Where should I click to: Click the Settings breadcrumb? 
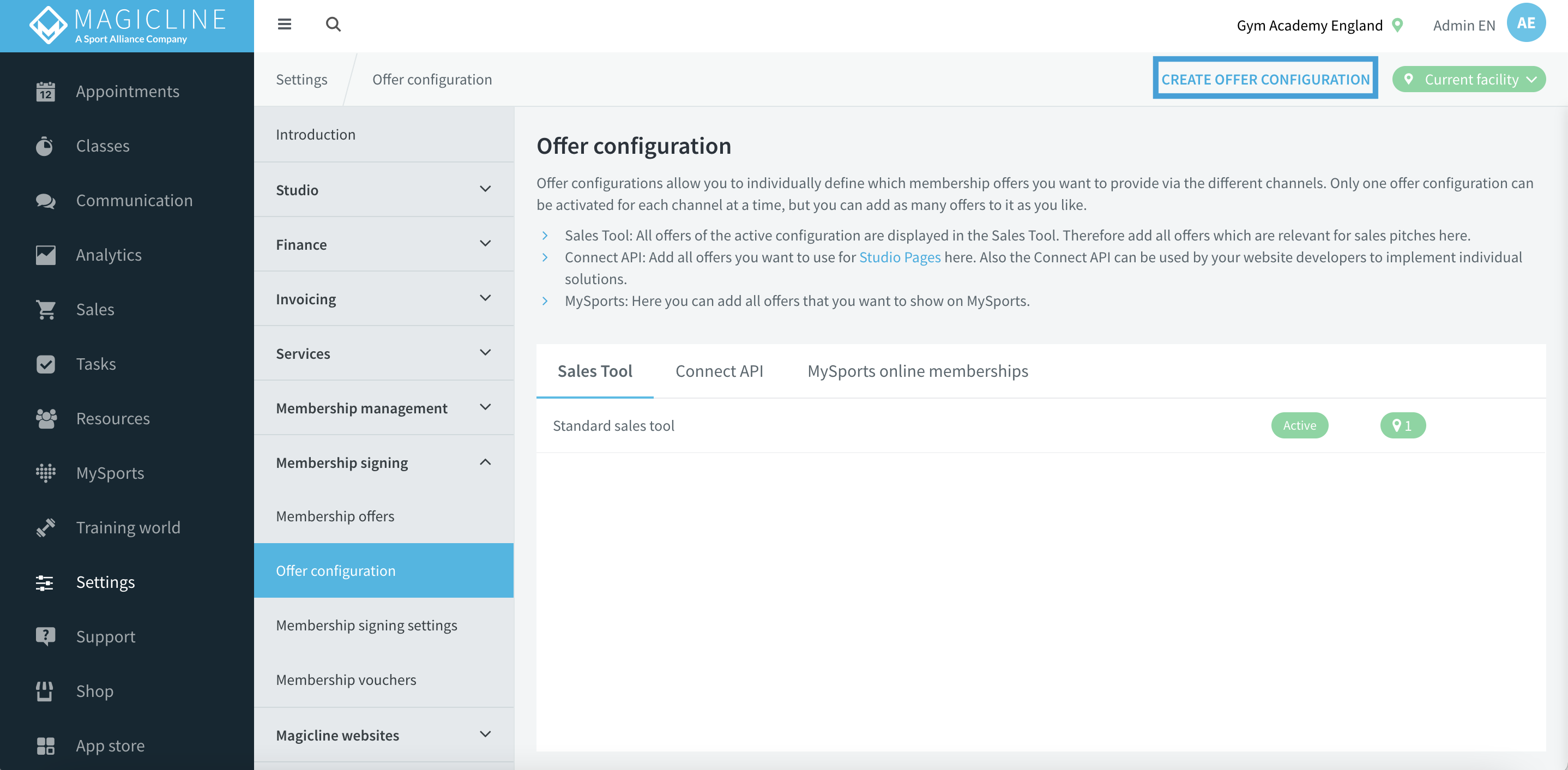click(x=301, y=80)
